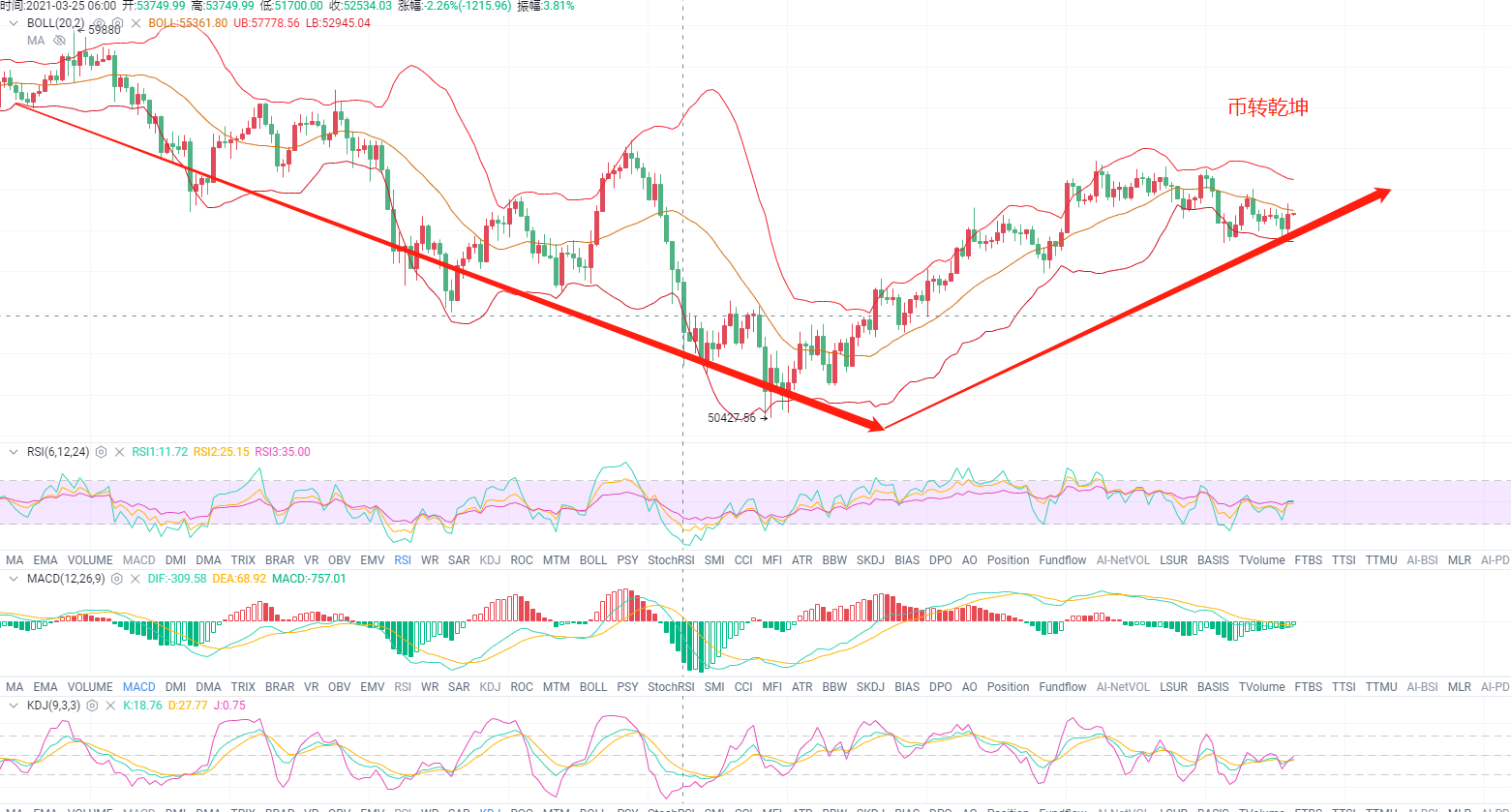Viewport: 1511px width, 812px height.
Task: Select FTBS tab in row under MACD chart
Action: pos(1308,687)
